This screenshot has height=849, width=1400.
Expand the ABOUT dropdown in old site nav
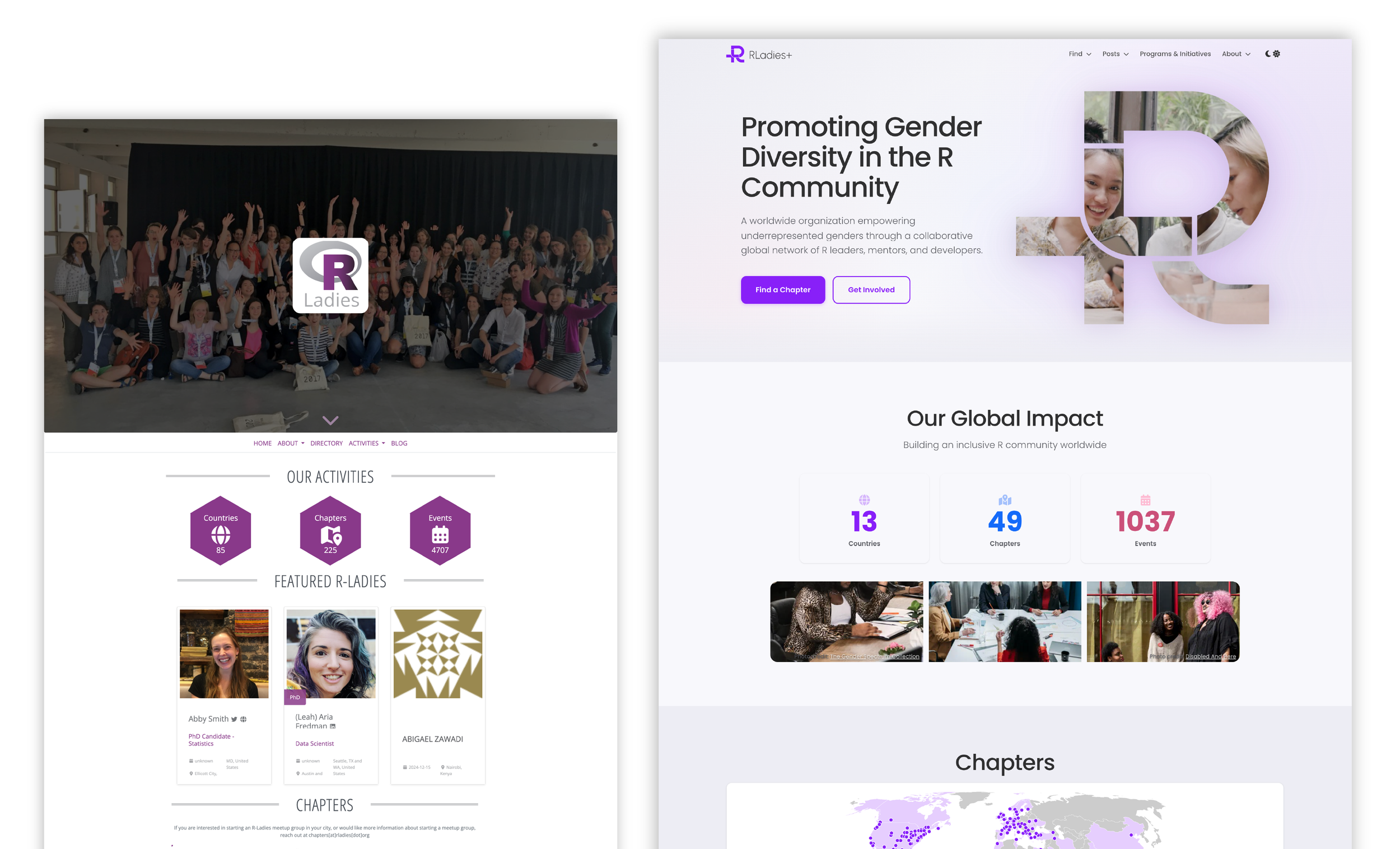[290, 443]
